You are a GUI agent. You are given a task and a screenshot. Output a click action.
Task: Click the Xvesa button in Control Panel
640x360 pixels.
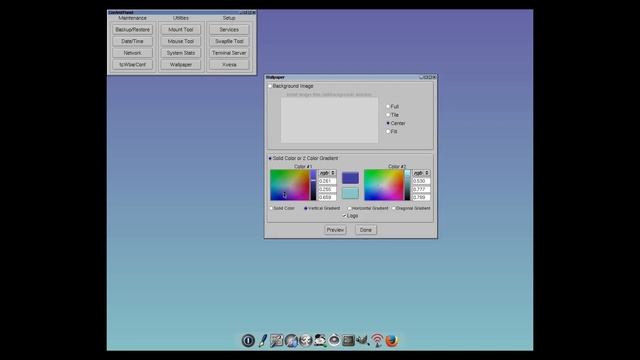[229, 64]
